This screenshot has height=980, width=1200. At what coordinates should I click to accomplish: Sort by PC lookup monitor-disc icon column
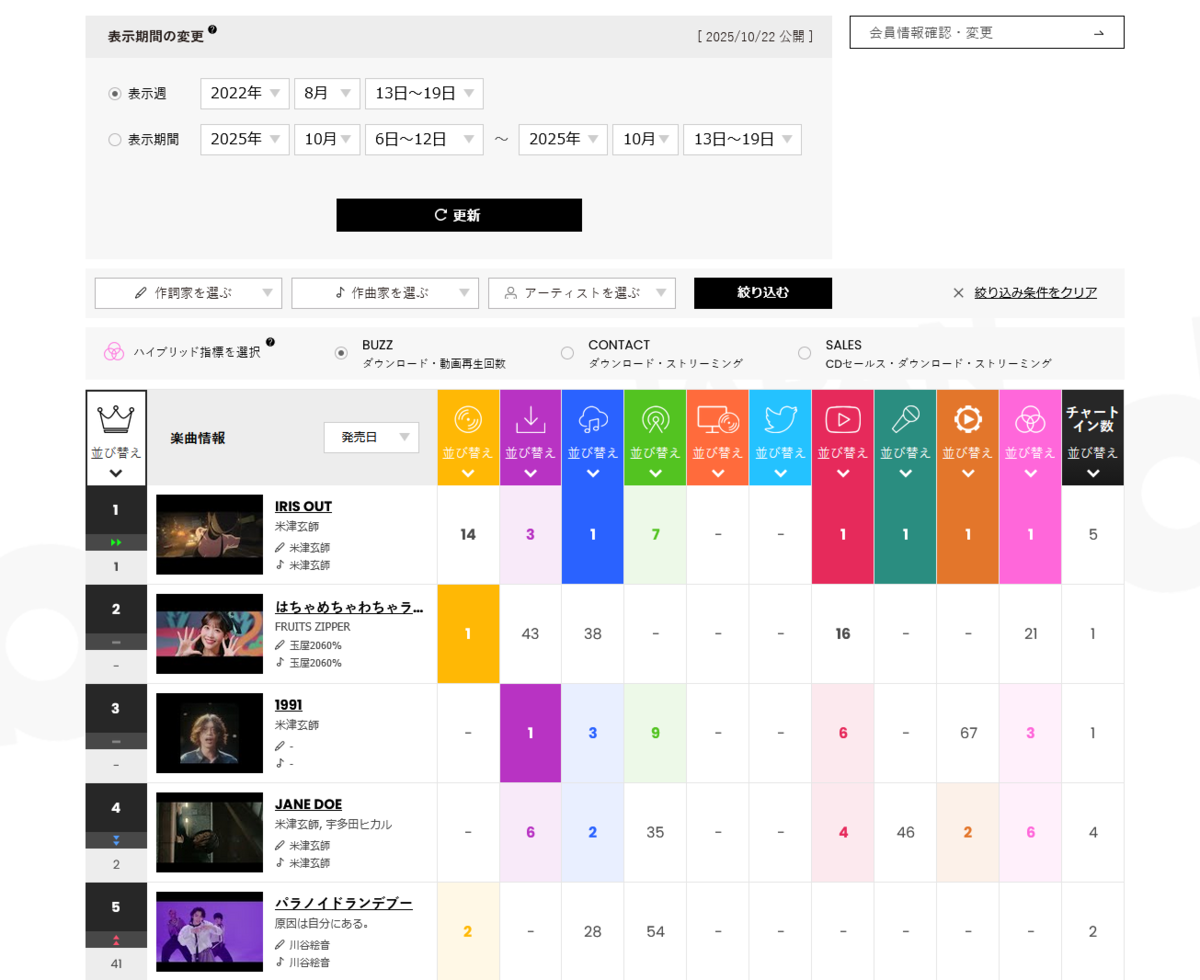[718, 438]
